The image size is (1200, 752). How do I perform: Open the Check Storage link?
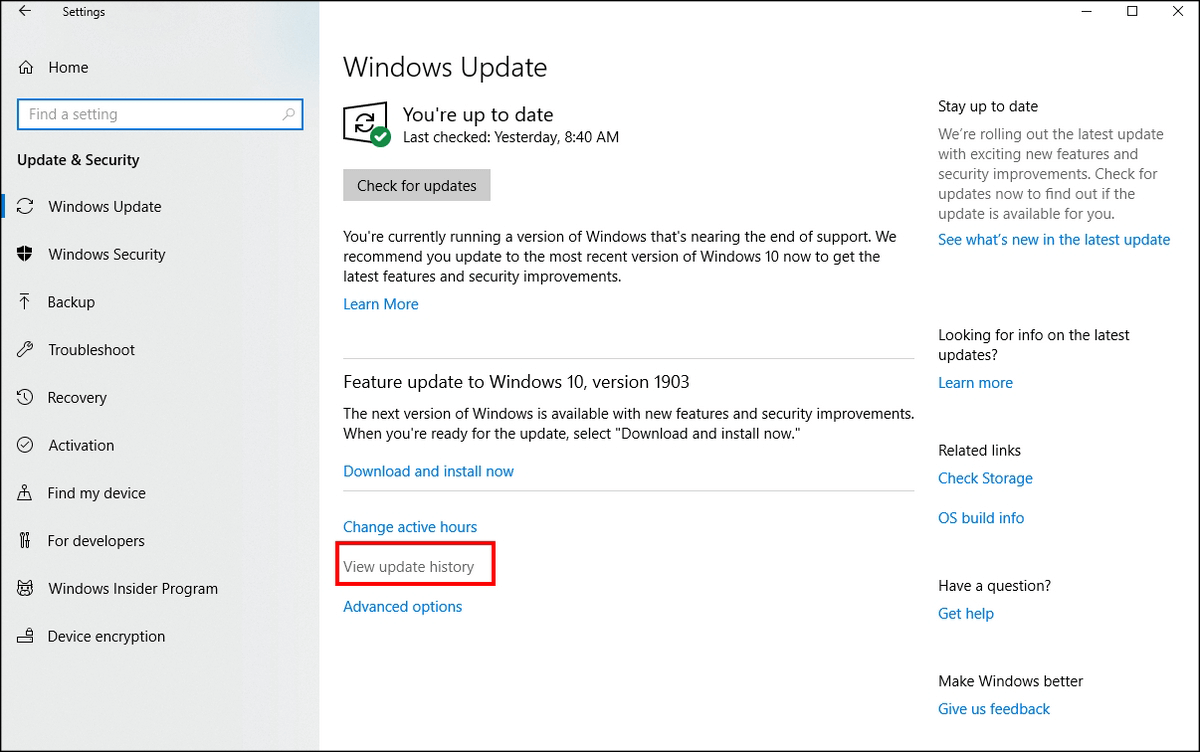tap(985, 478)
